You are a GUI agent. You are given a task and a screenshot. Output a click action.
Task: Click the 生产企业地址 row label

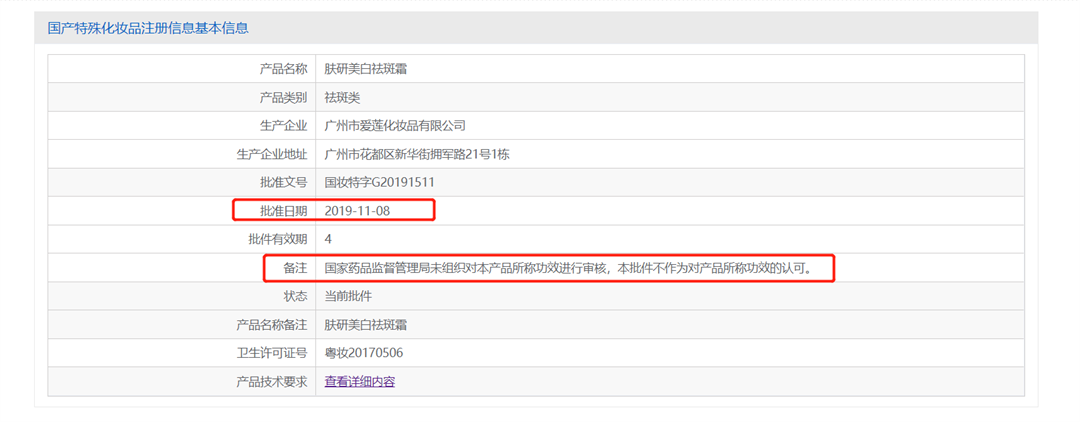272,154
